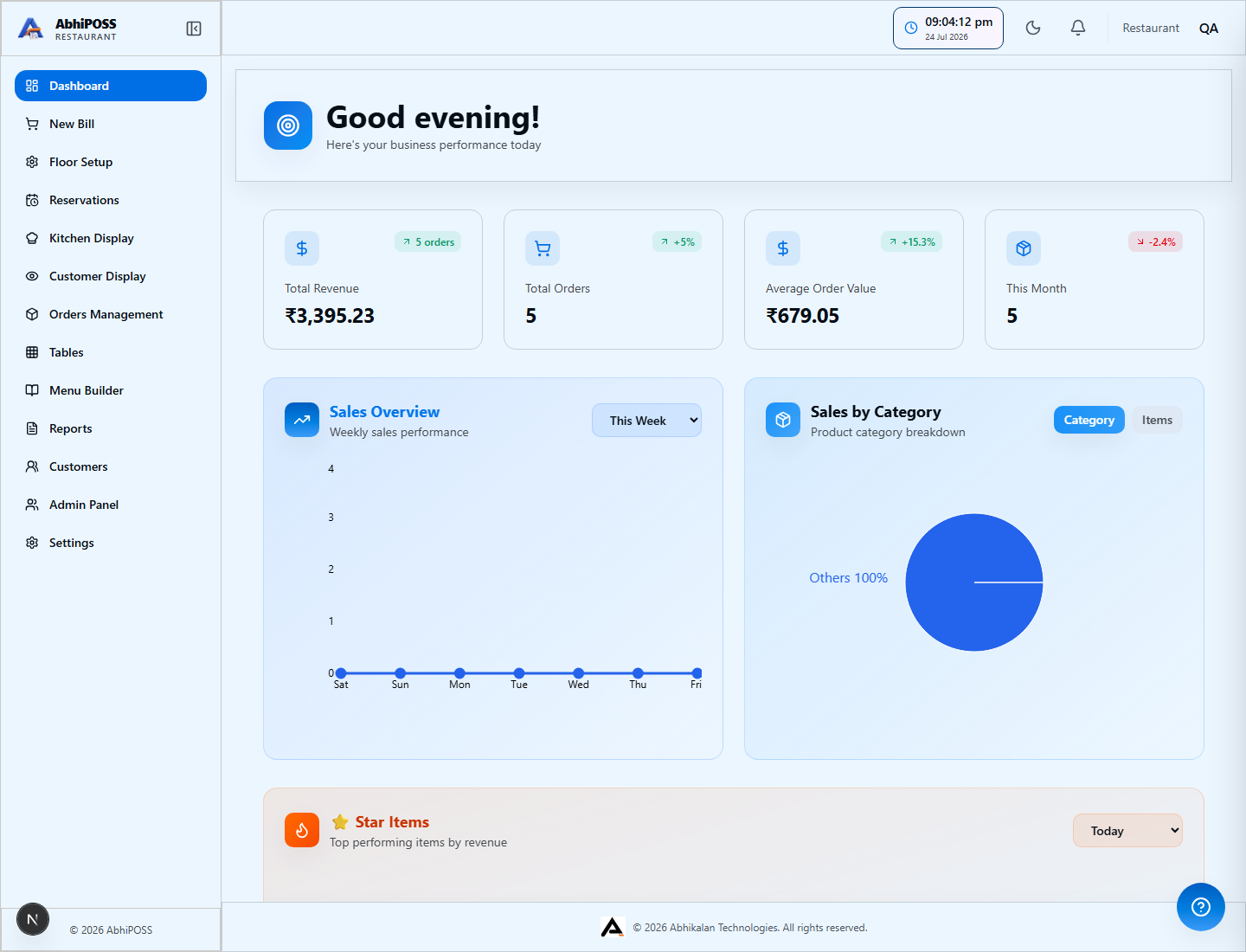
Task: Click the Customer Display eye icon
Action: (32, 276)
